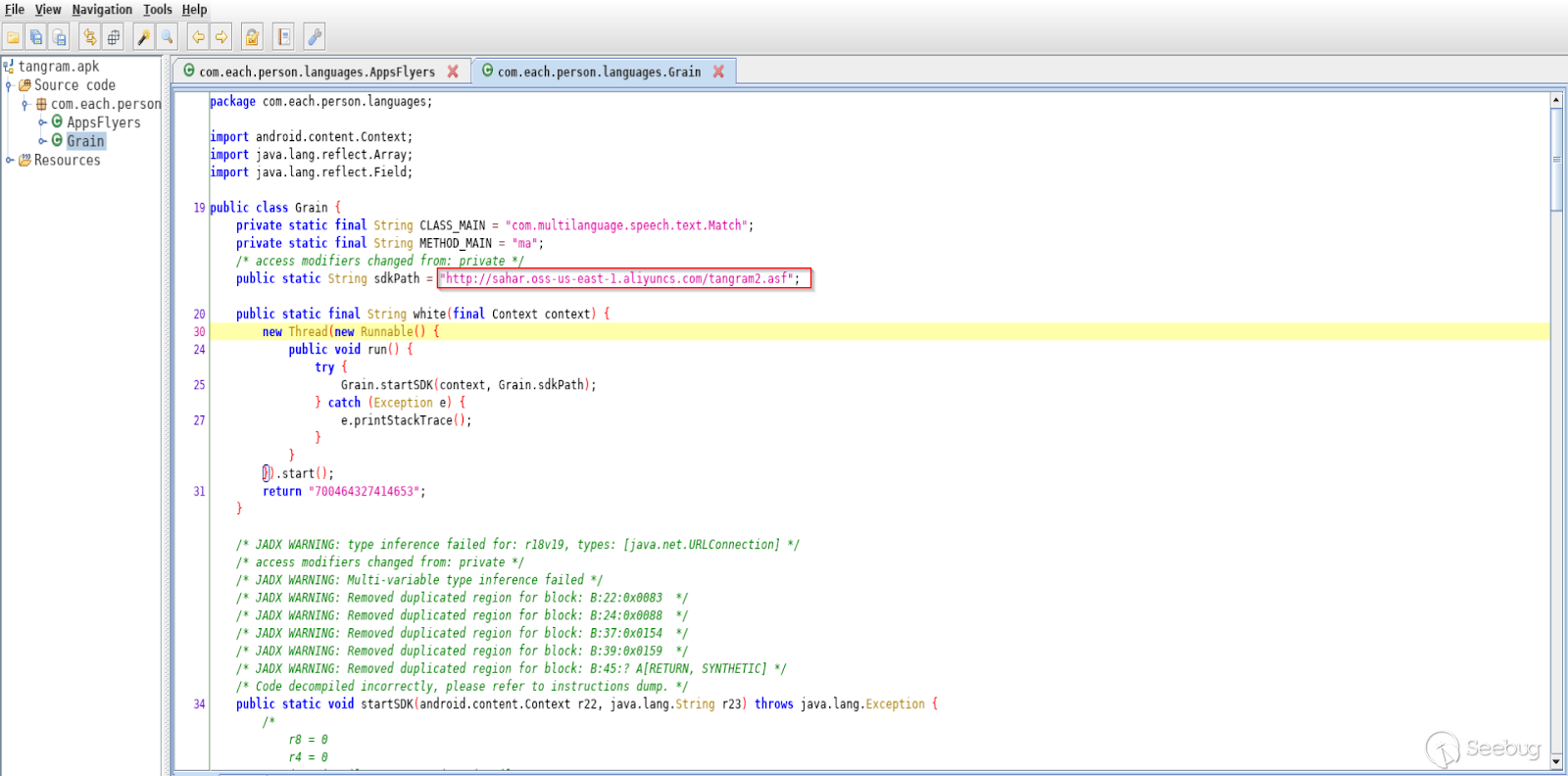Screen dimensions: 1568x776
Task: Toggle deobfuscation padlock button
Action: 252,37
